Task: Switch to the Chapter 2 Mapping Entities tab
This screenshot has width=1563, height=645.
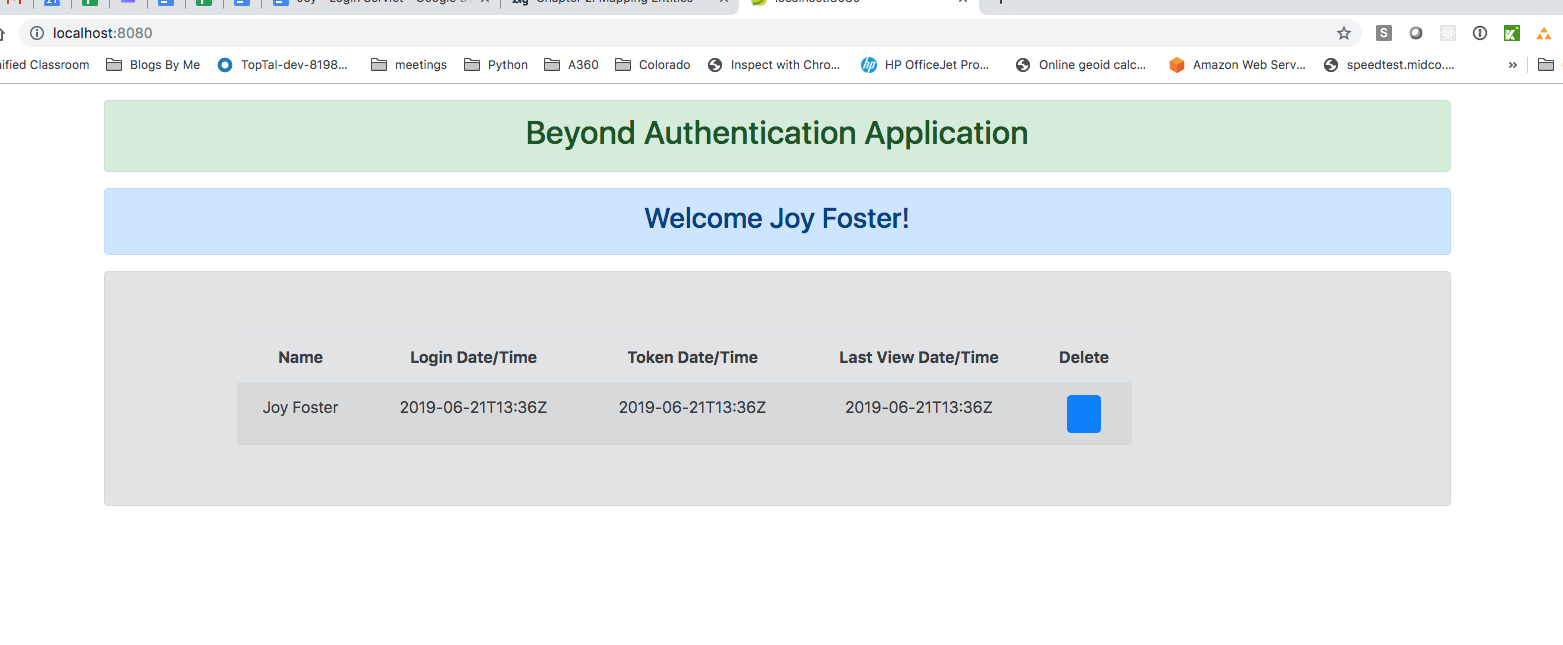Action: point(610,3)
